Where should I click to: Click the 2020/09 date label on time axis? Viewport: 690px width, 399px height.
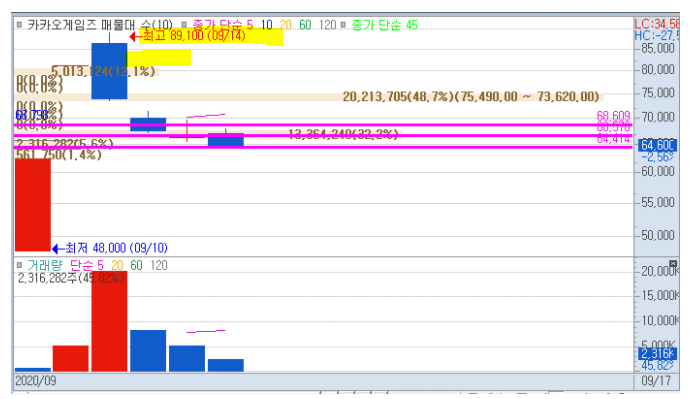coord(36,381)
